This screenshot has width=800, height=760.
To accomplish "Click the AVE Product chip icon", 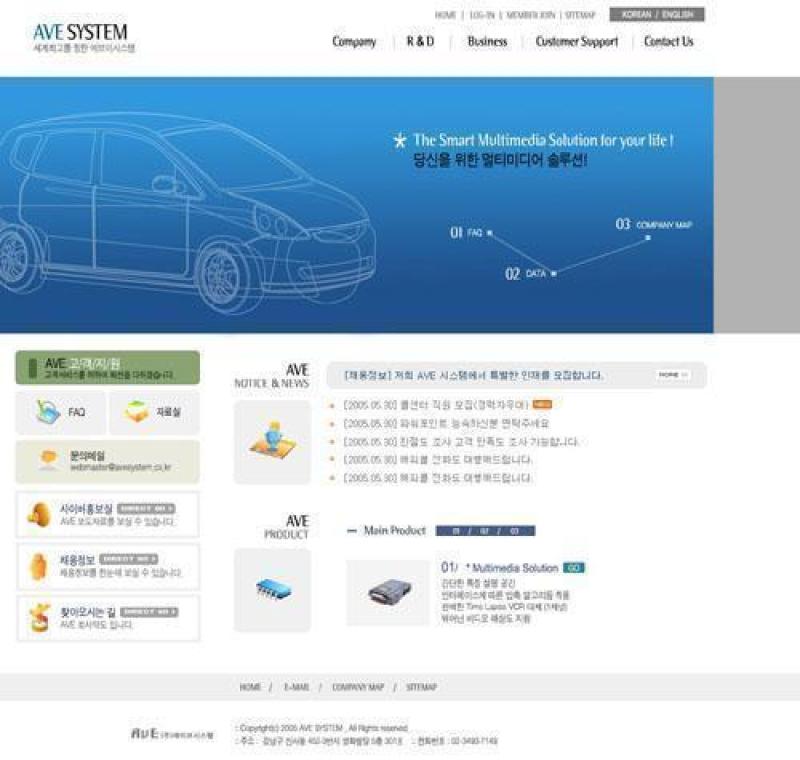I will pos(272,589).
